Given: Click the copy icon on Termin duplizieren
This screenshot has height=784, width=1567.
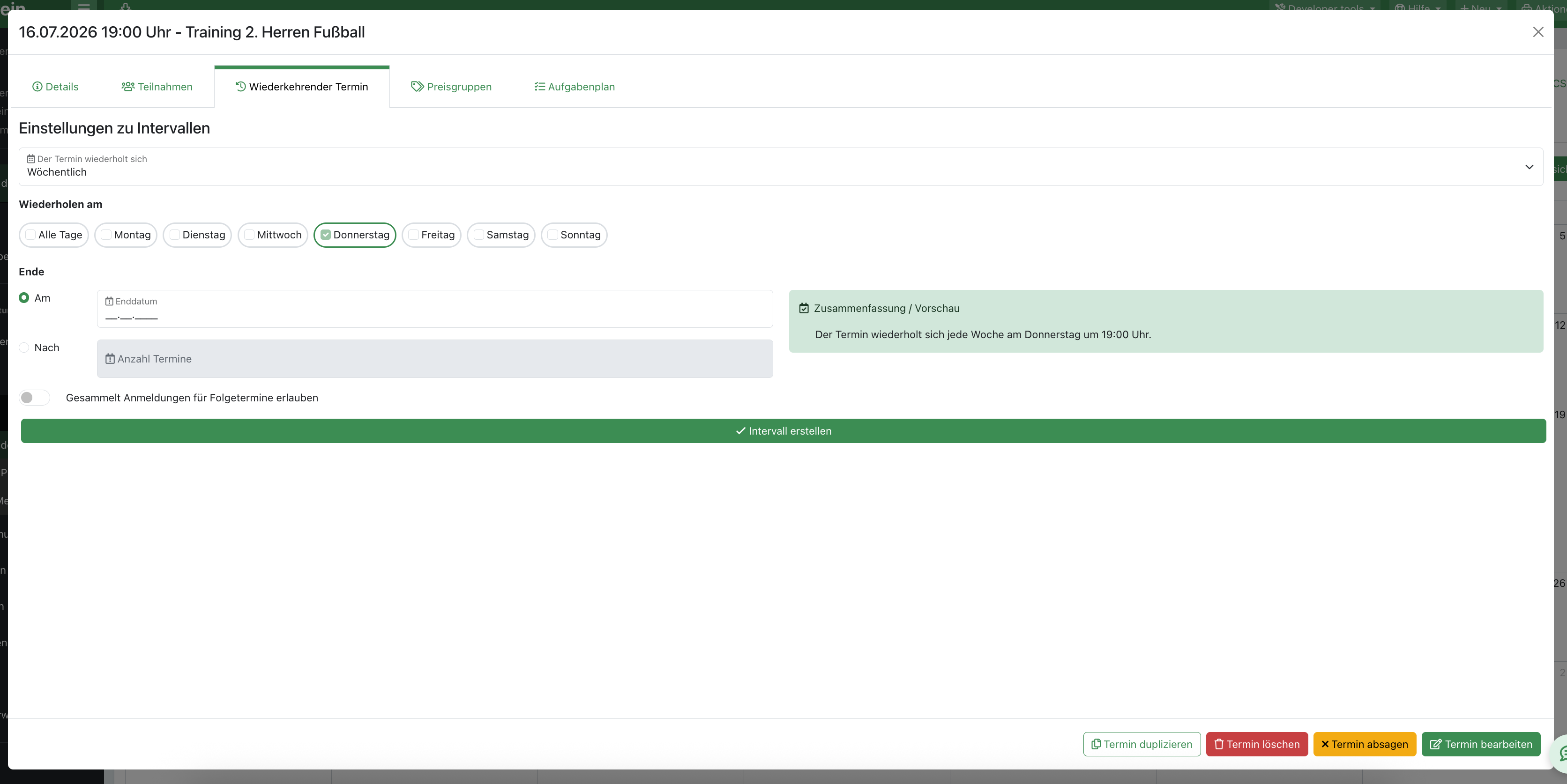Looking at the screenshot, I should pyautogui.click(x=1096, y=744).
